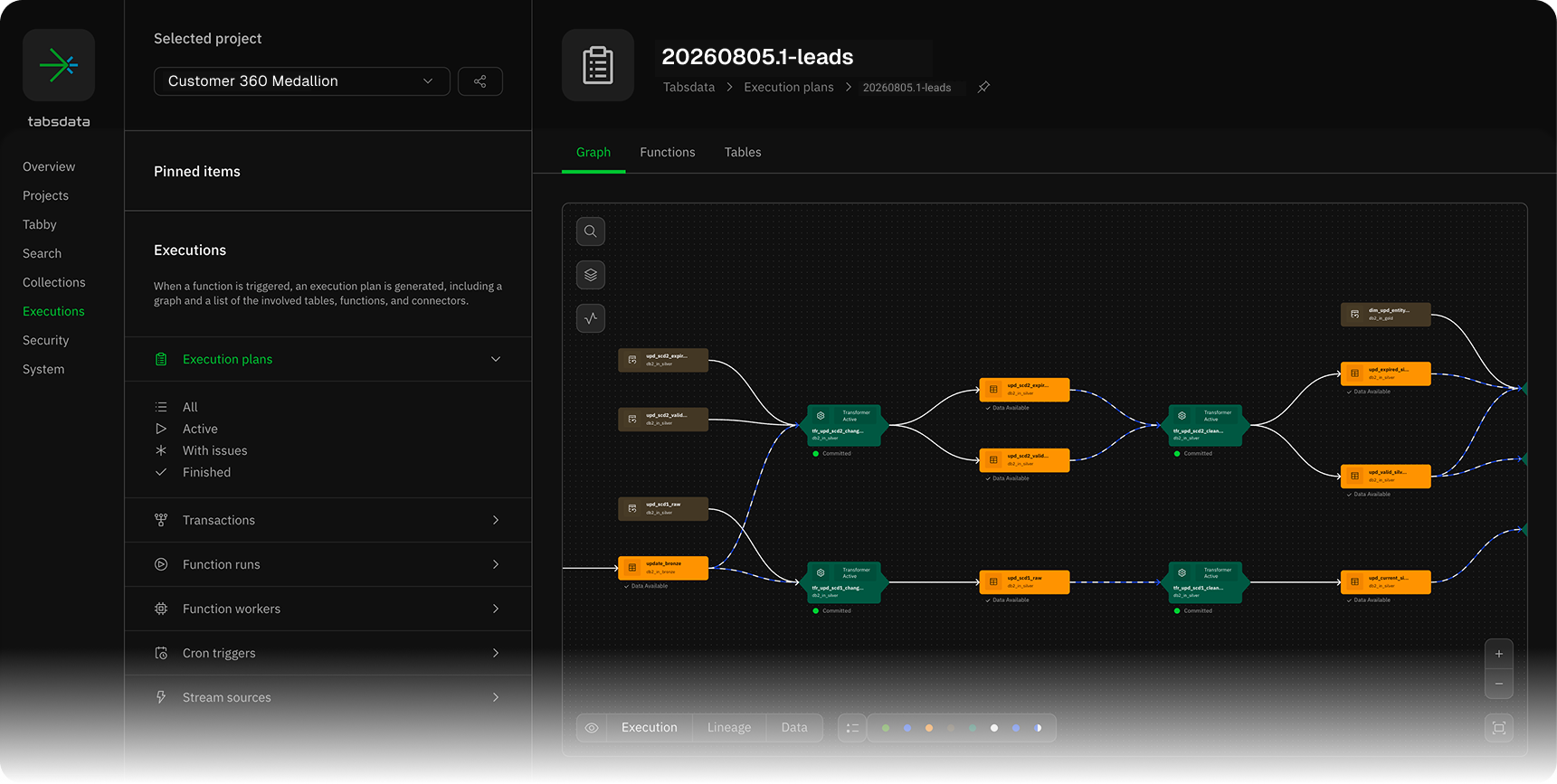The image size is (1557, 784).
Task: Click the legend list icon beside color dots
Action: [x=852, y=728]
